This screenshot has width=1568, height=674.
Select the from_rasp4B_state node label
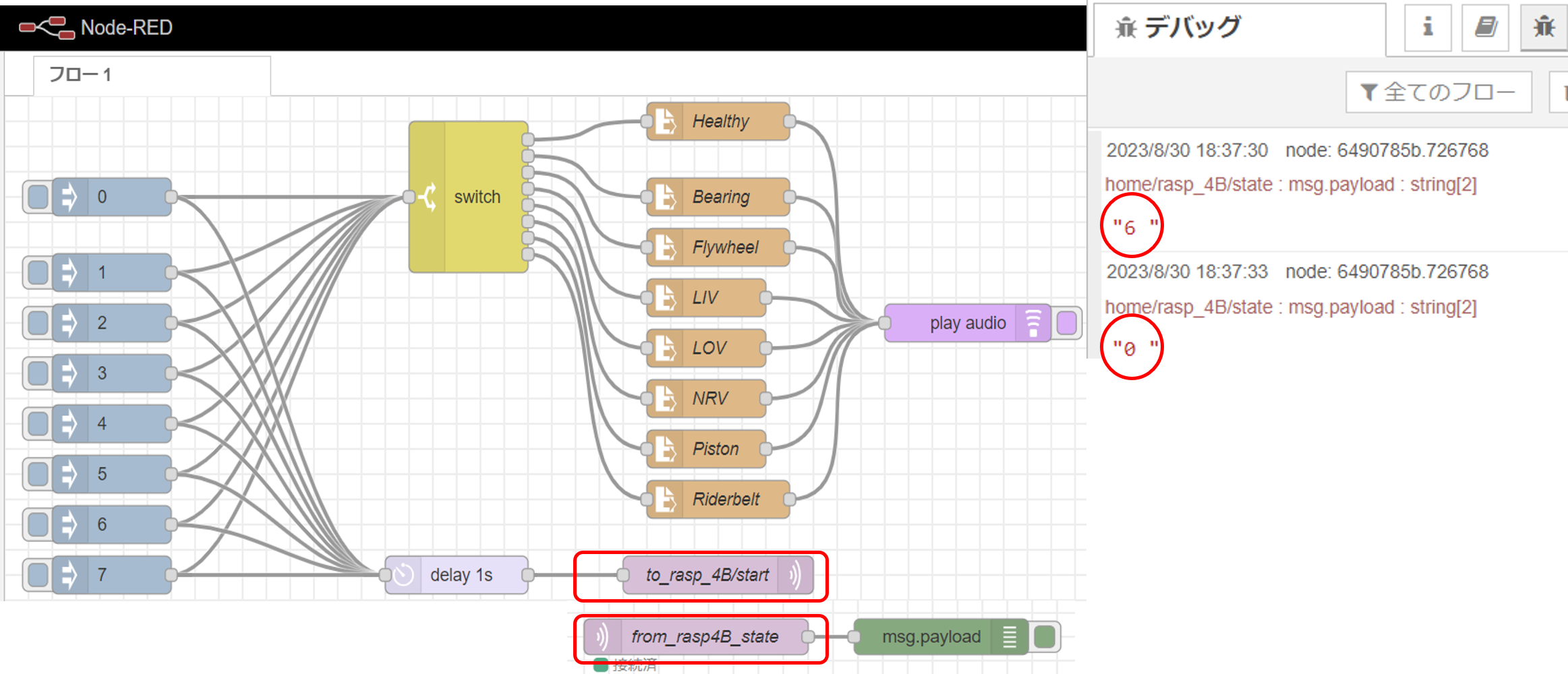pos(705,636)
